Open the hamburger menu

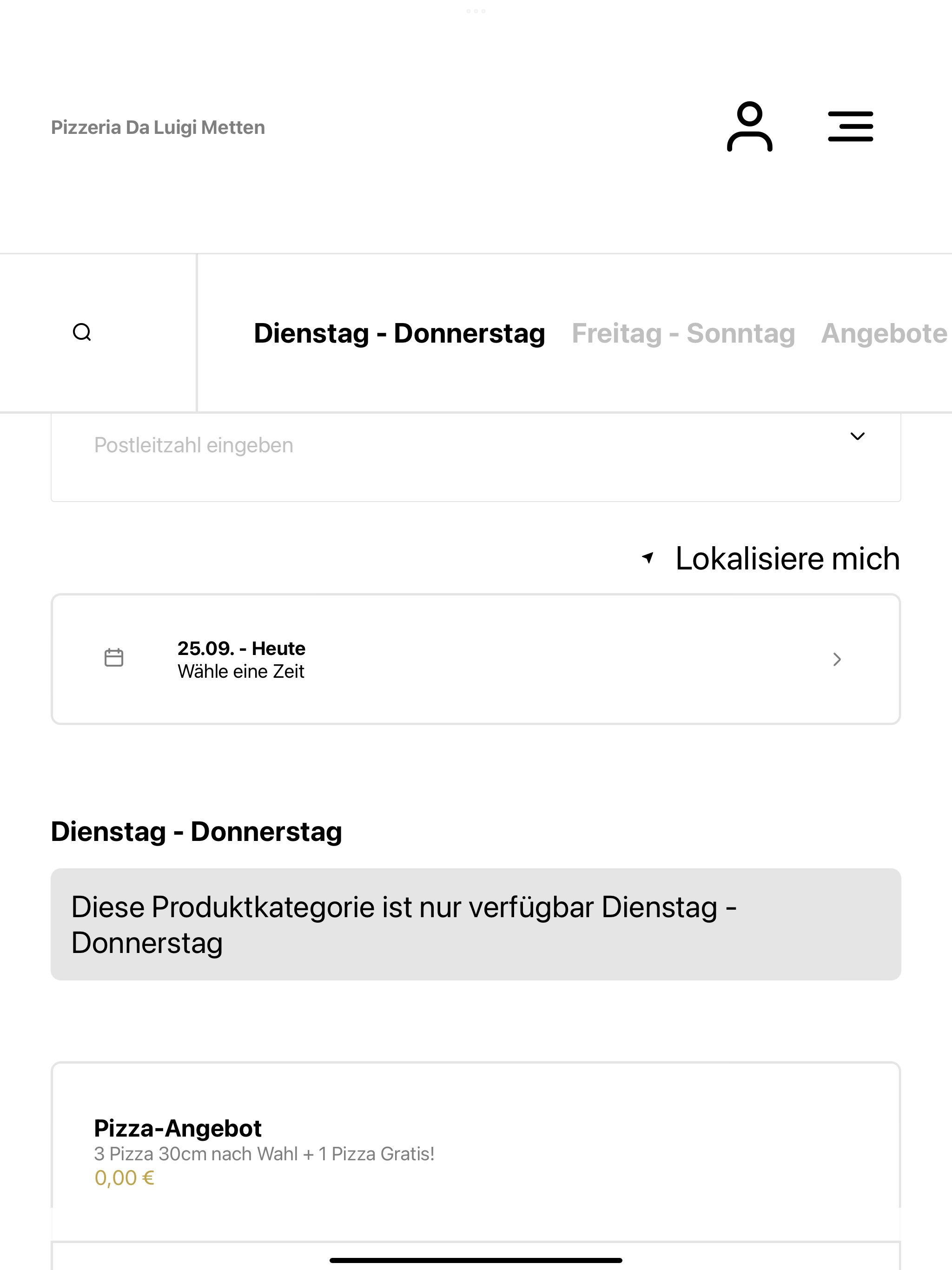pos(850,126)
